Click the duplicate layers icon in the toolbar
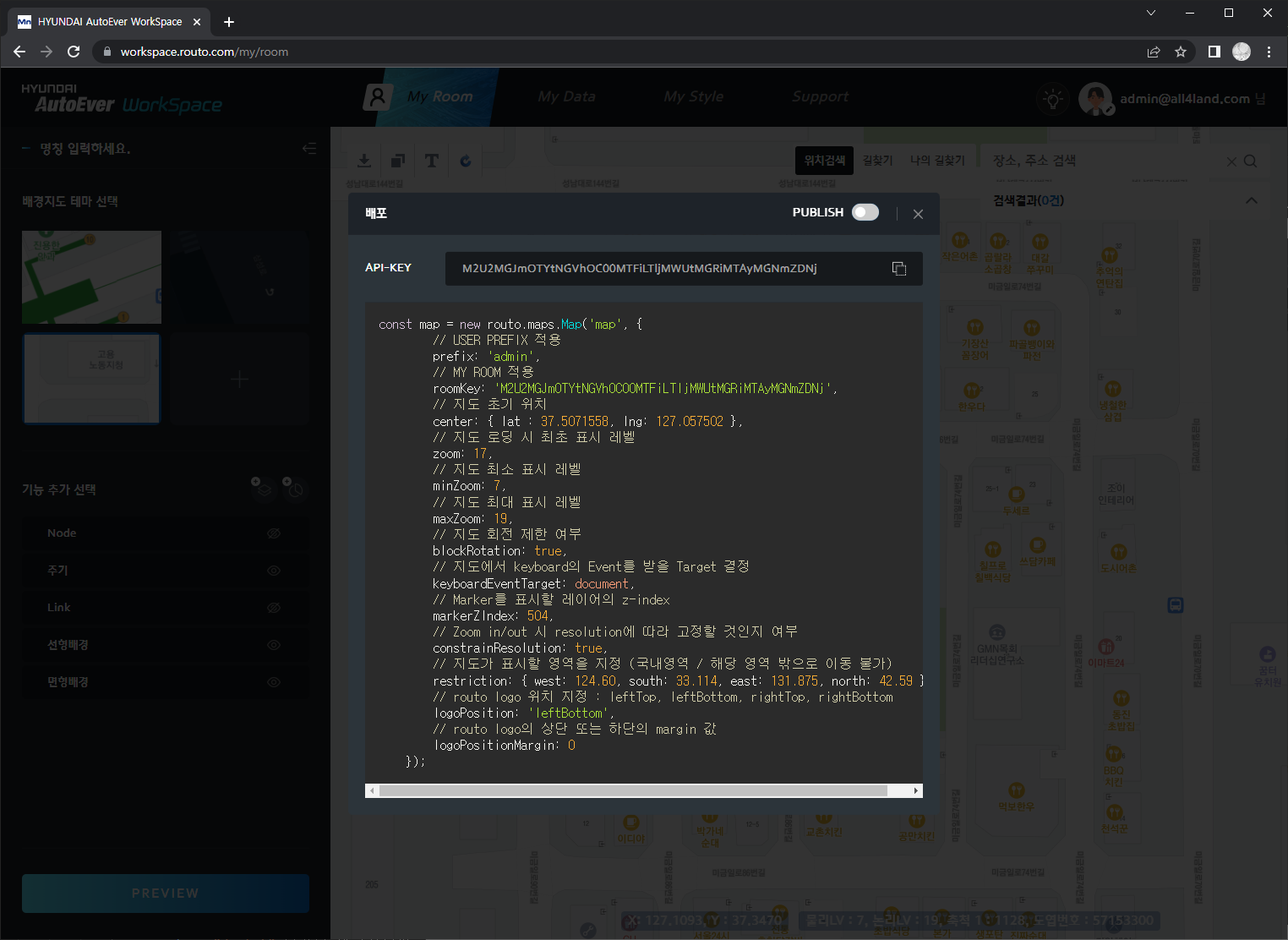Screen dimensions: 1288x940 click(x=398, y=160)
